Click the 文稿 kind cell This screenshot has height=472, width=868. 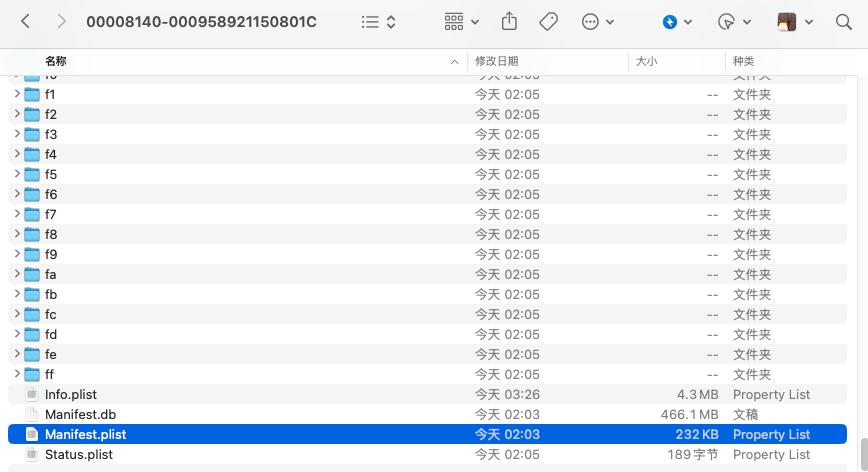pyautogui.click(x=745, y=414)
